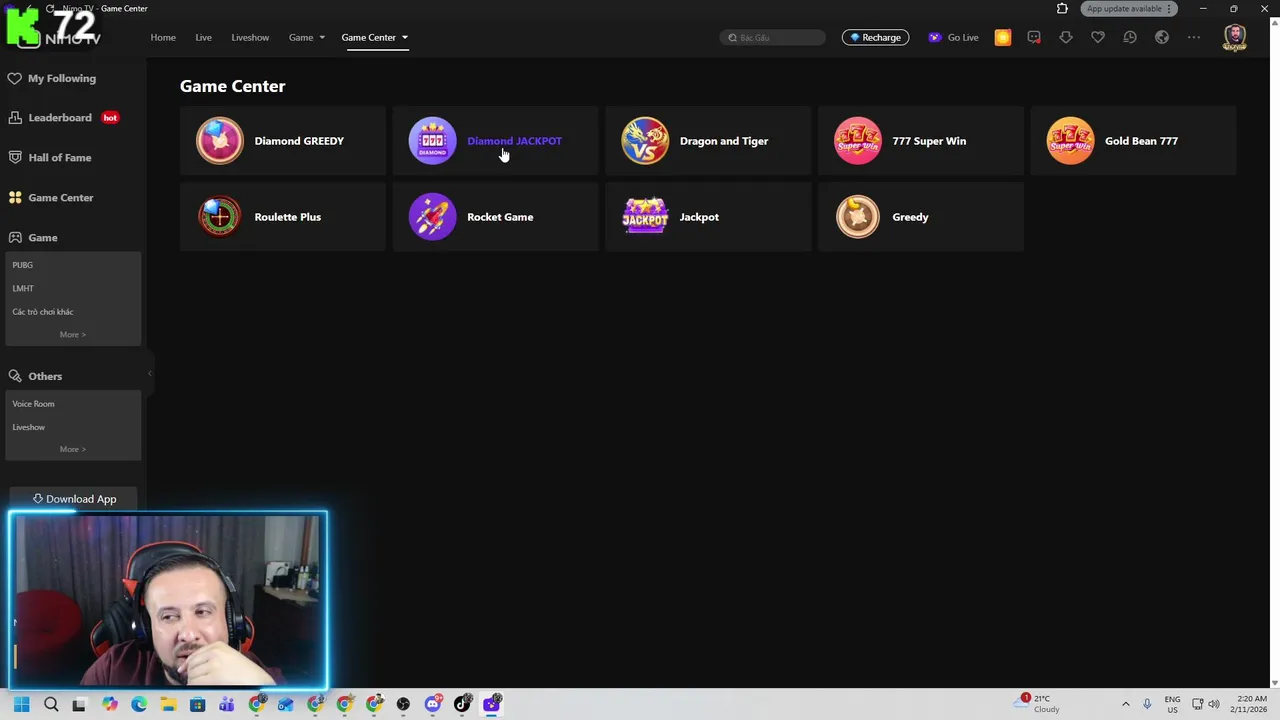Open the weather widget 21°C Cloudy
Image resolution: width=1280 pixels, height=720 pixels.
pyautogui.click(x=1038, y=704)
